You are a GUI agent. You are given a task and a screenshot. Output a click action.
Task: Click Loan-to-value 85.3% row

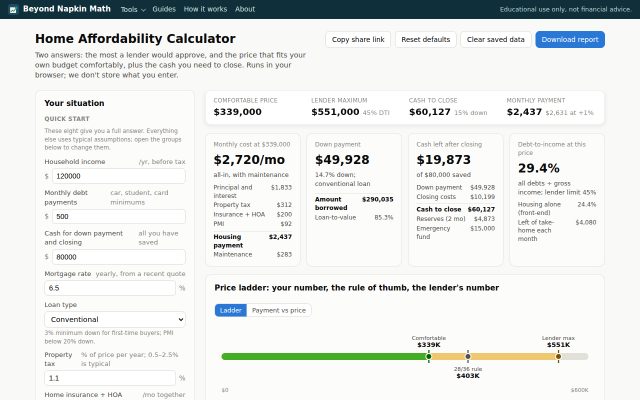[x=354, y=218]
